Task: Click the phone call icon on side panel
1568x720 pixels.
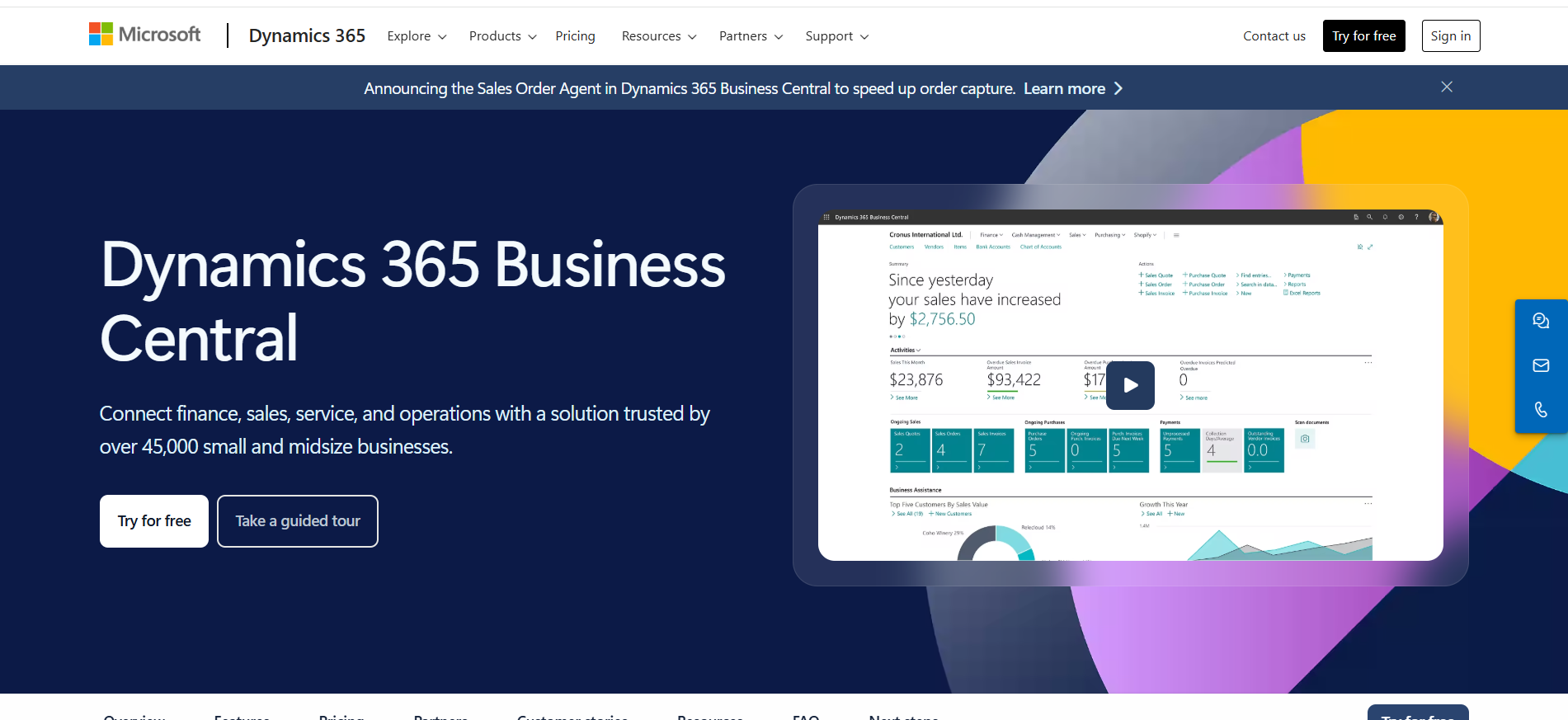Action: click(1540, 410)
